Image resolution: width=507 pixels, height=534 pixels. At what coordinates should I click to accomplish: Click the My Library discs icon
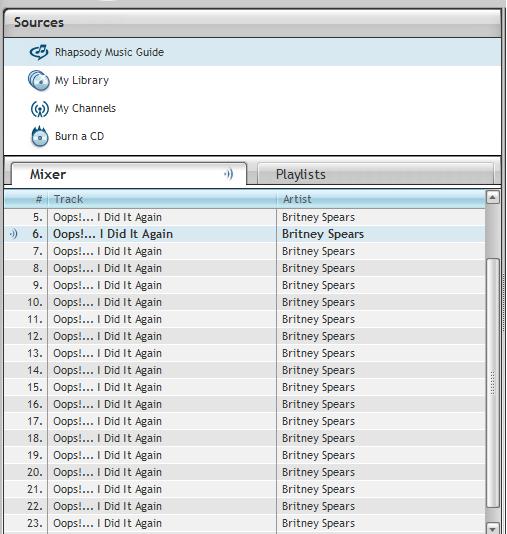pyautogui.click(x=39, y=80)
